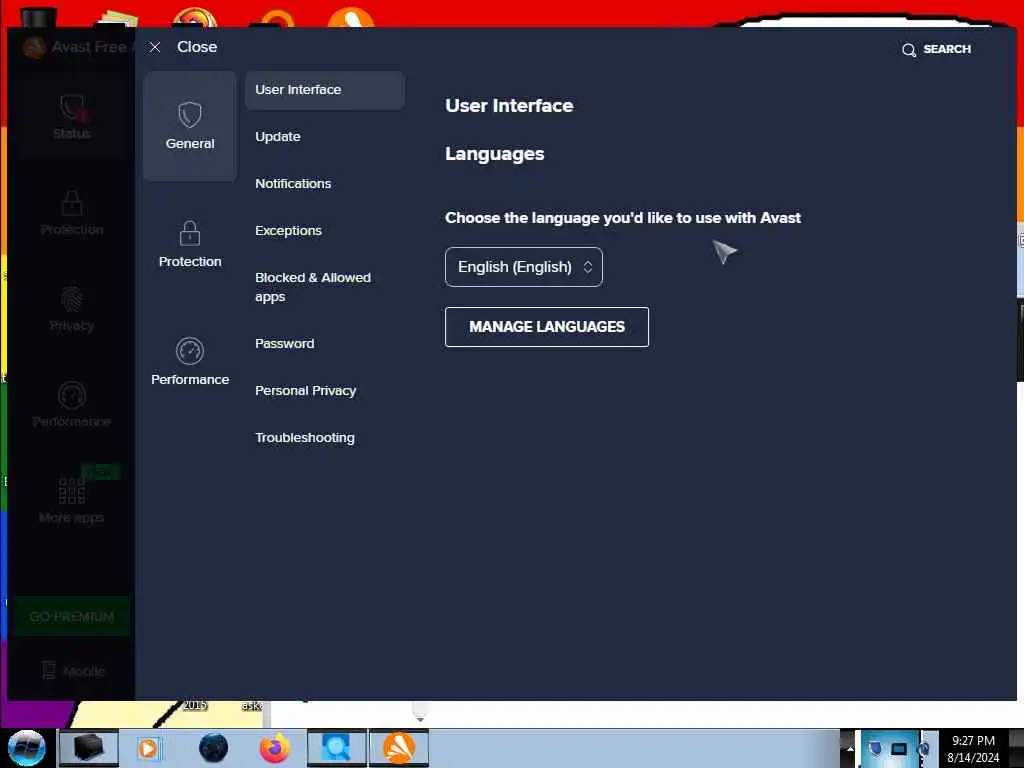The width and height of the screenshot is (1024, 768).
Task: Open the Performance gauge category
Action: point(189,362)
